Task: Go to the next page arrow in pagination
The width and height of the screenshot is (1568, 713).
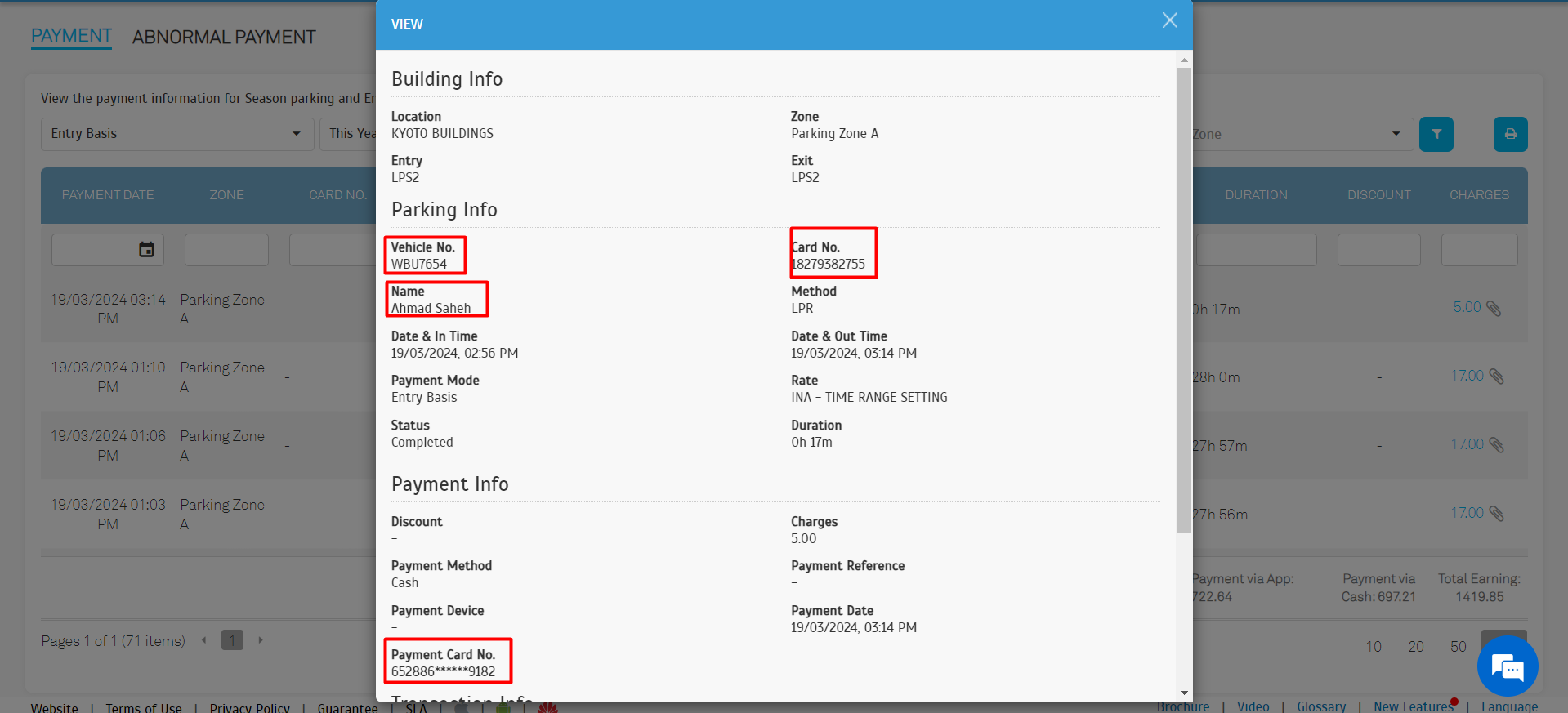Action: coord(261,640)
